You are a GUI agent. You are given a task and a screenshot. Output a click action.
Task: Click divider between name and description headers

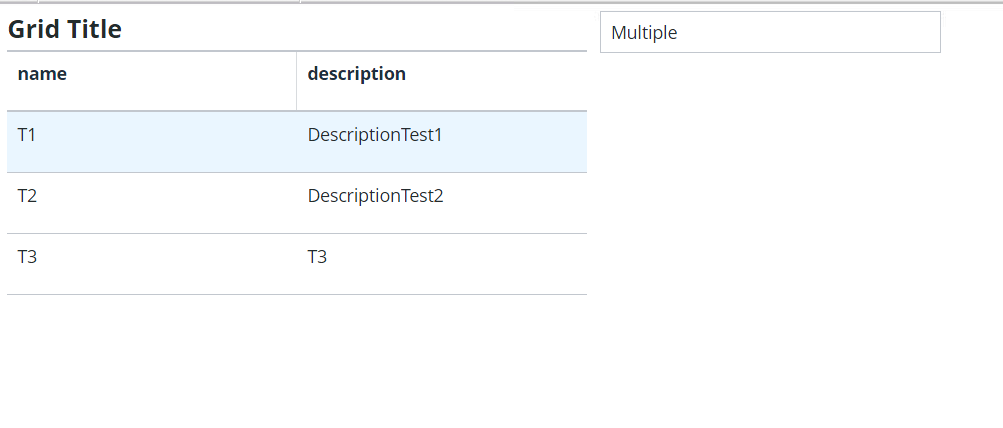[x=297, y=80]
